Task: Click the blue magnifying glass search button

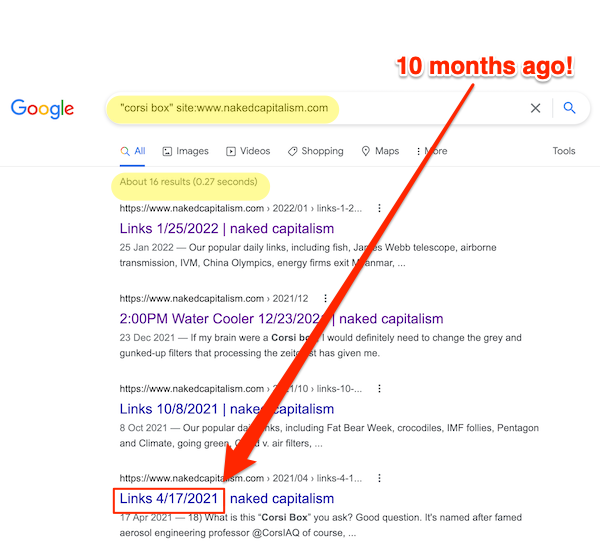Action: pos(569,108)
